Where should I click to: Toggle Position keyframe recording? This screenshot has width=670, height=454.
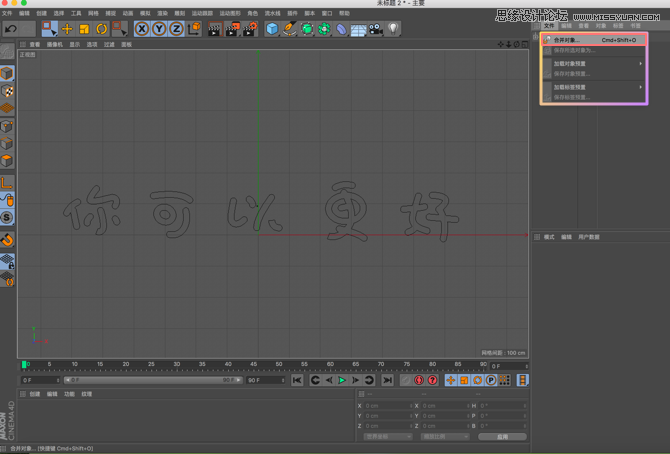(450, 380)
